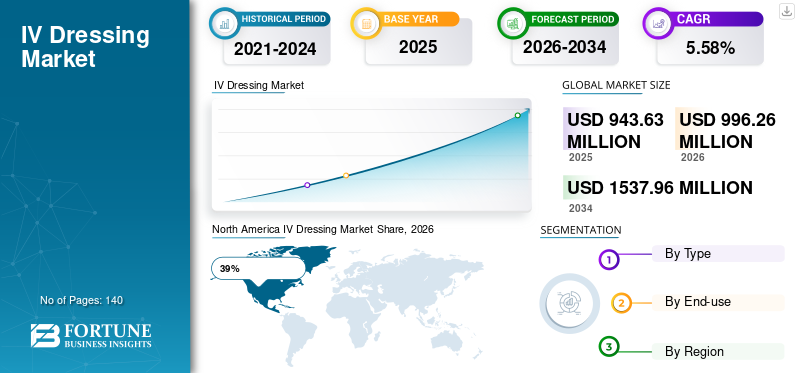Click the FORECAST PERIOD header badge
800x373 pixels.
click(572, 19)
